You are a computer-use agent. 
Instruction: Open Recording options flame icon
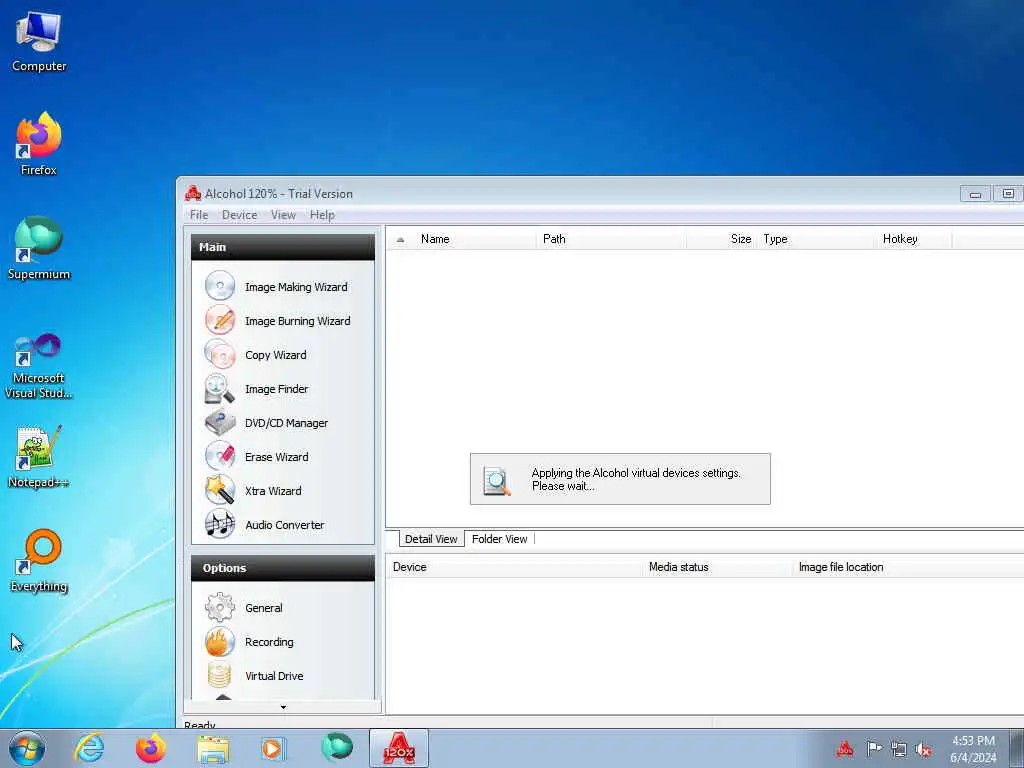point(220,641)
